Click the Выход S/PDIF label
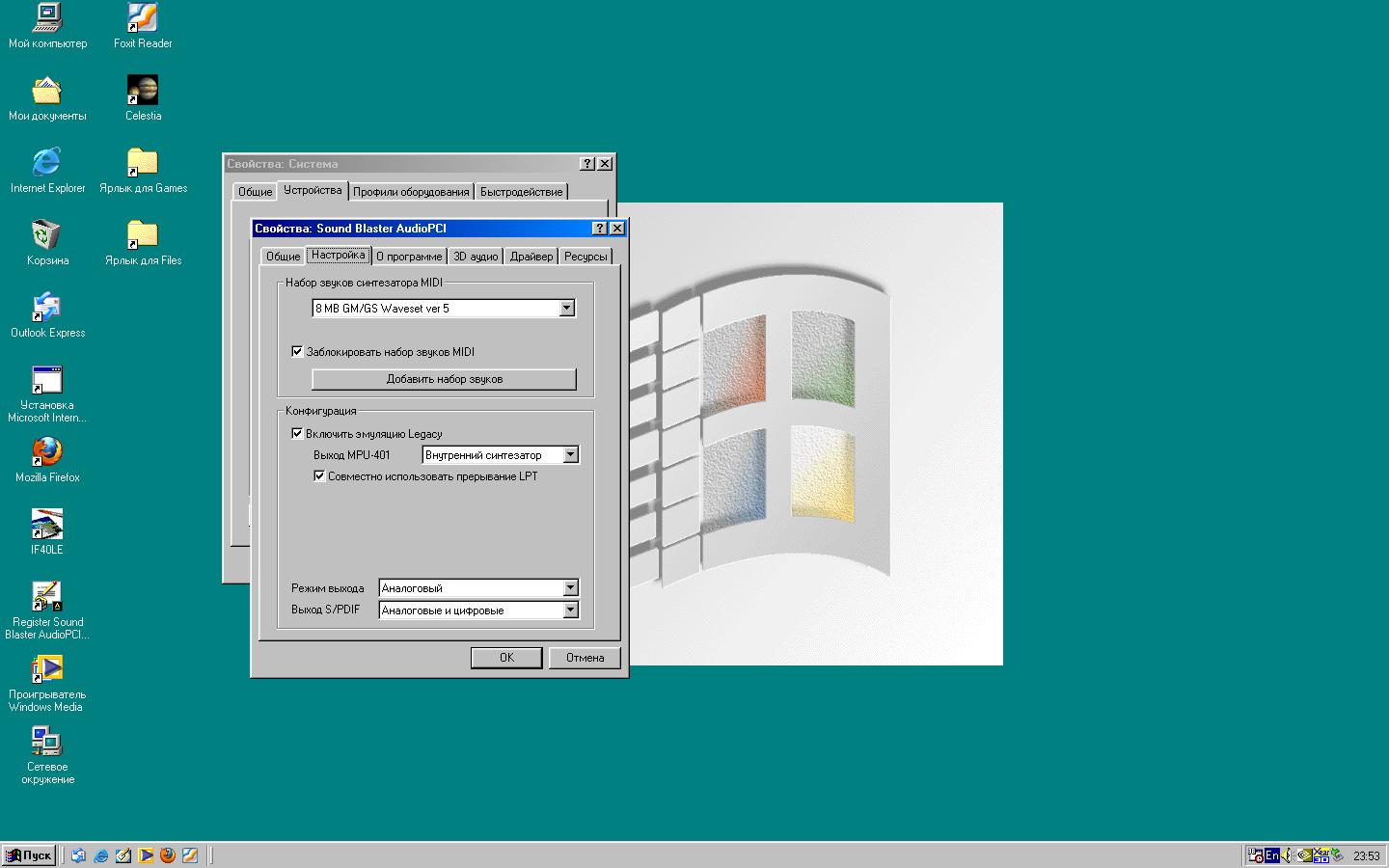Image resolution: width=1389 pixels, height=868 pixels. 325,610
